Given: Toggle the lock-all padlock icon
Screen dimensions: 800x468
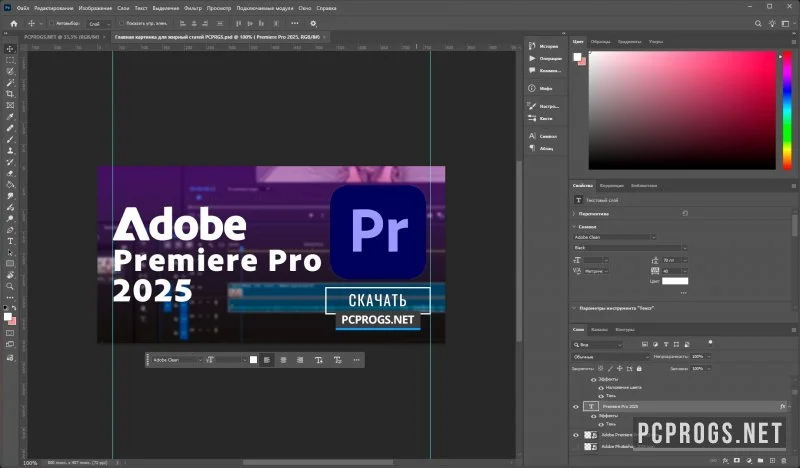Looking at the screenshot, I should (x=639, y=368).
